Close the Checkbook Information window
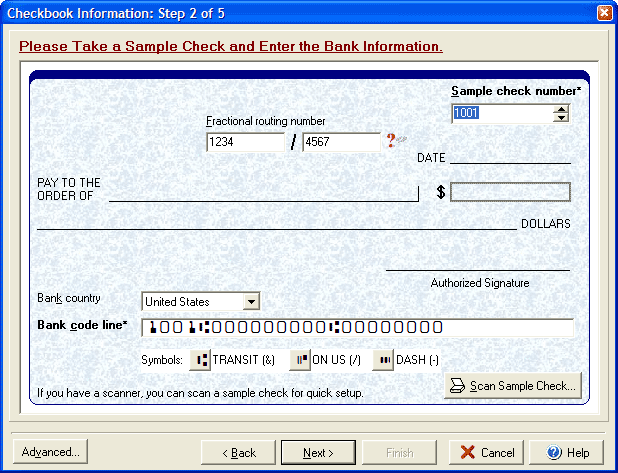The width and height of the screenshot is (618, 473). [x=604, y=13]
